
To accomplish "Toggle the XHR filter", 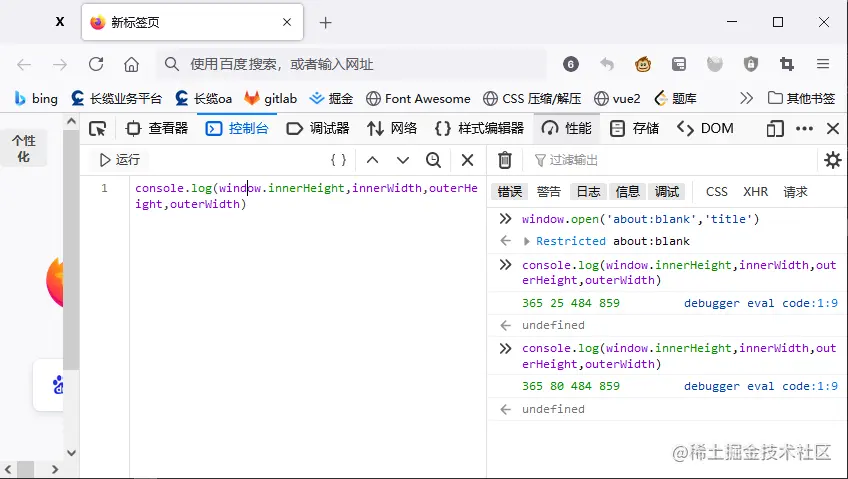I will pos(756,191).
